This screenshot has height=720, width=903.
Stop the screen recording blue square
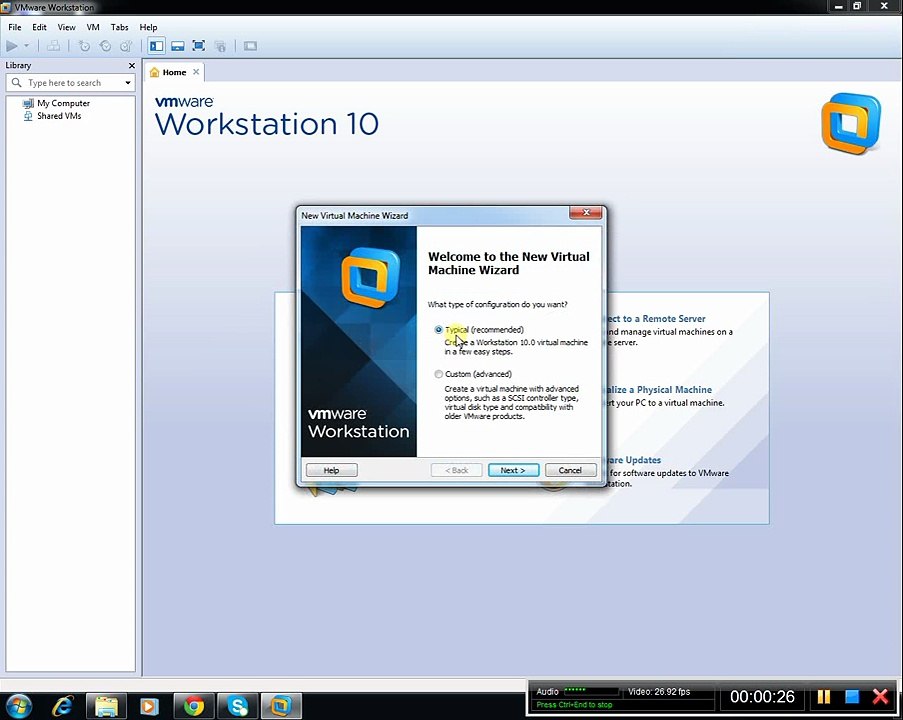852,697
